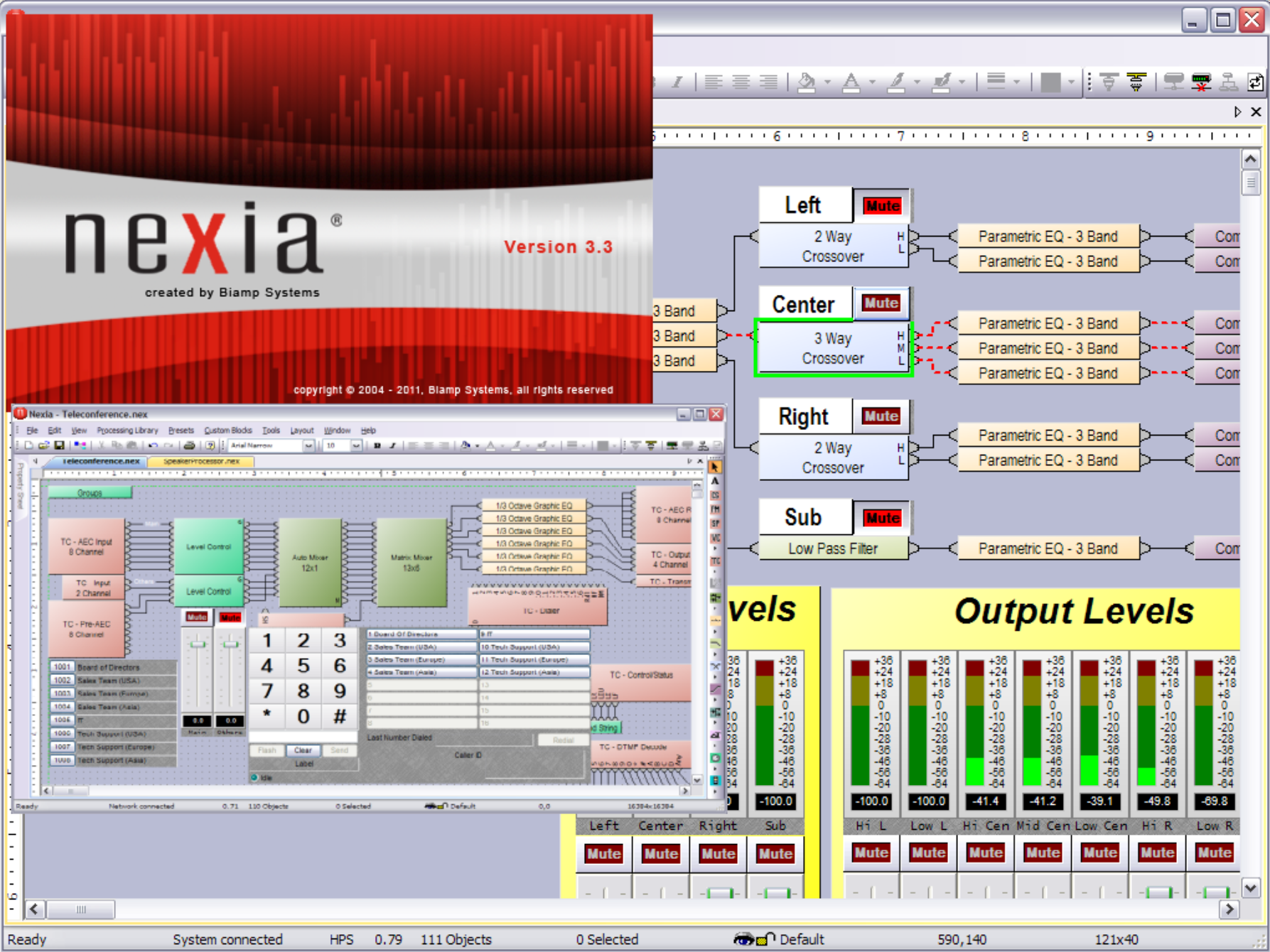Image resolution: width=1270 pixels, height=952 pixels.
Task: Click the Auto Mixer 12x1 block
Action: click(x=310, y=562)
